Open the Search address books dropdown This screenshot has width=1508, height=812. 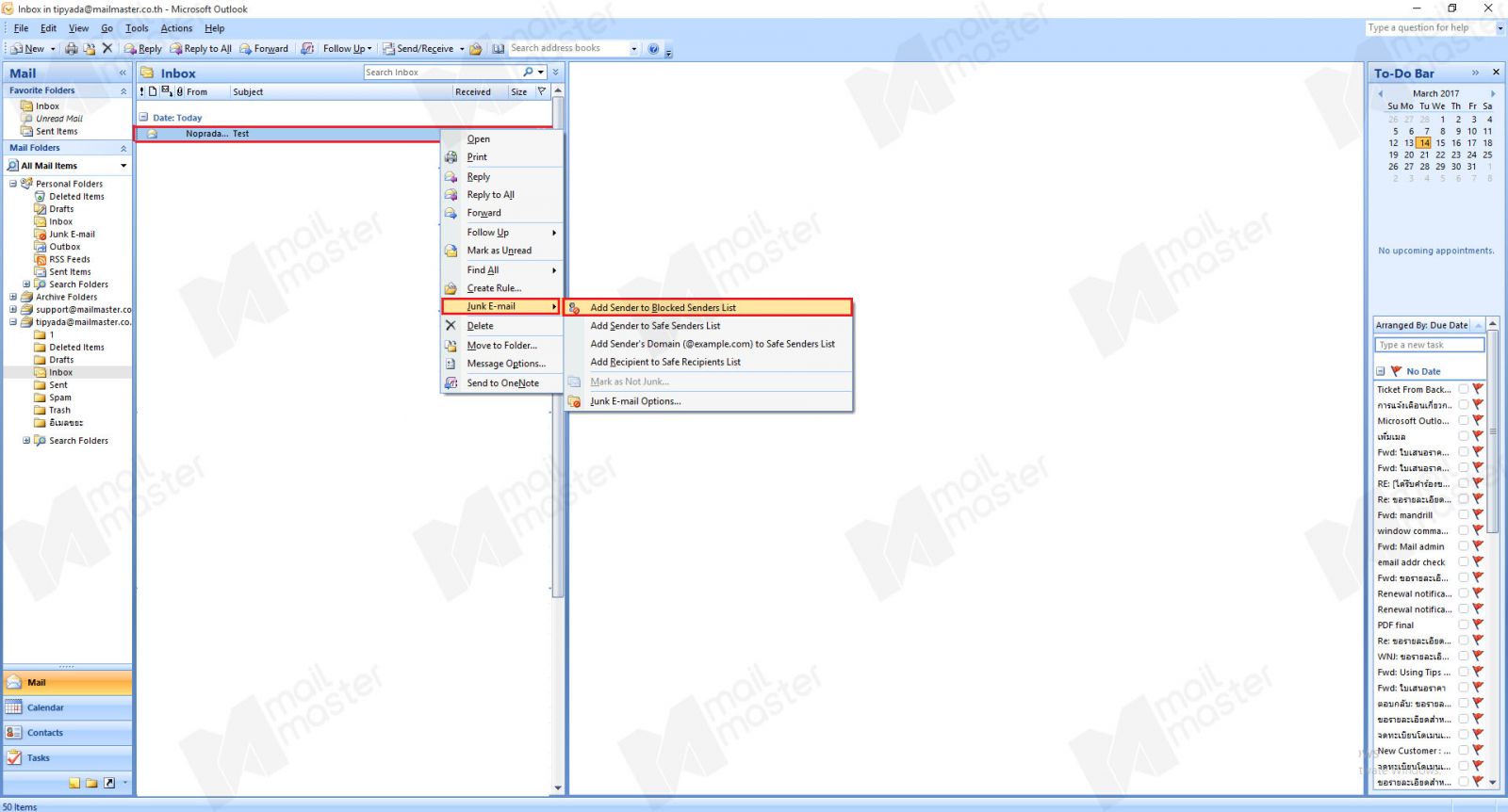633,49
